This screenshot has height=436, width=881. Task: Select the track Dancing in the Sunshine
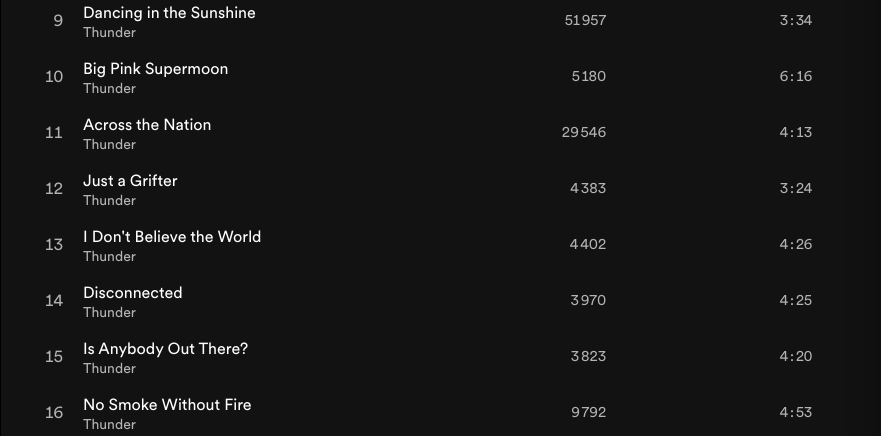coord(169,13)
